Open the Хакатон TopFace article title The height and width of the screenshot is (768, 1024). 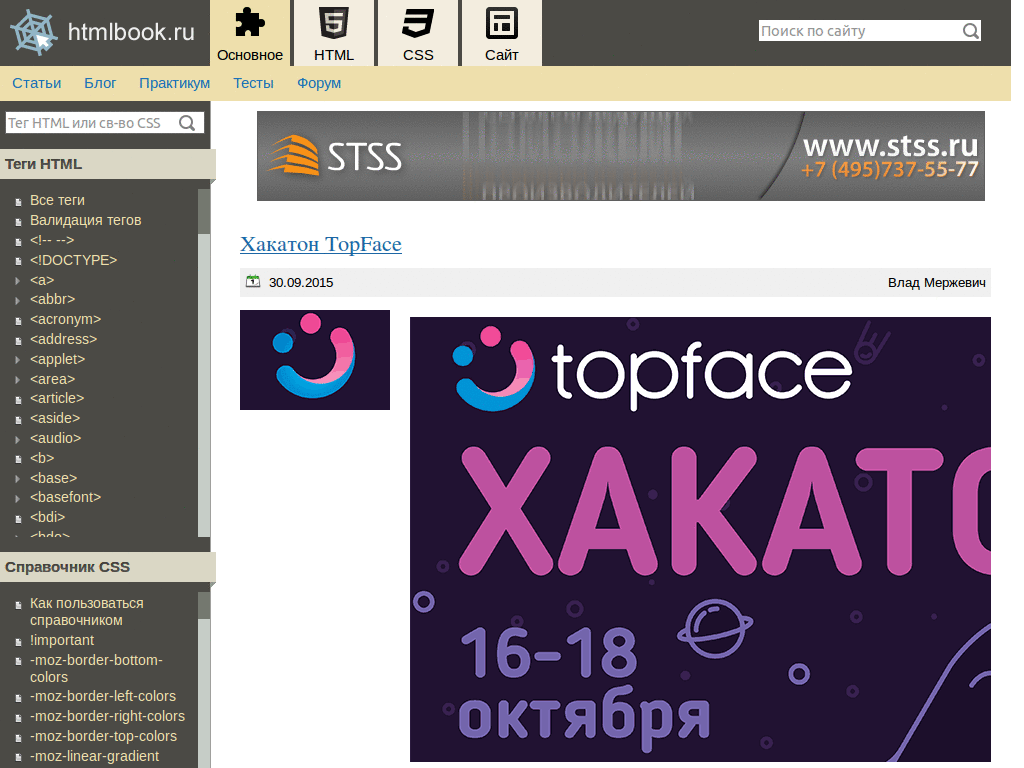[321, 244]
